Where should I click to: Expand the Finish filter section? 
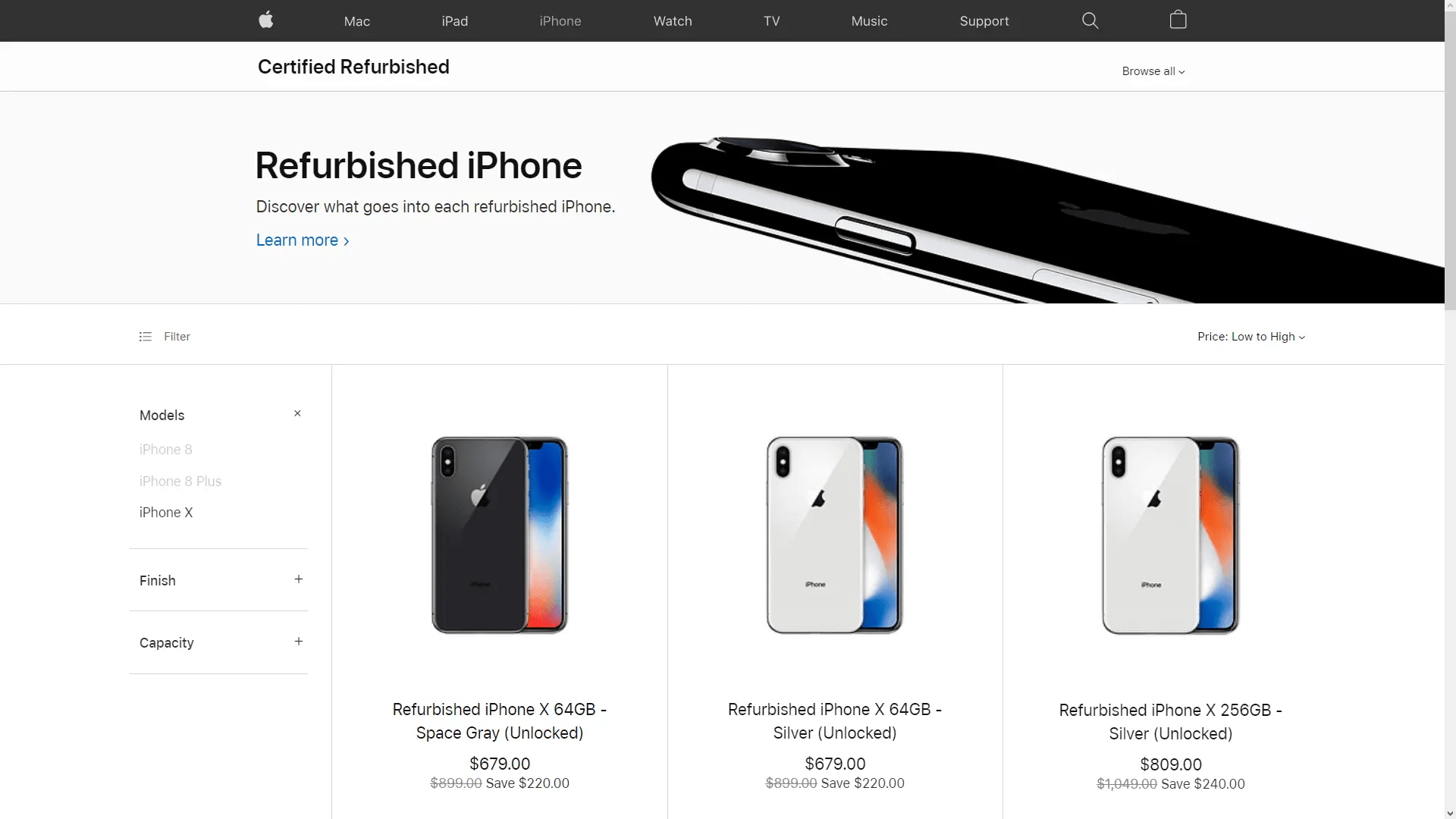(298, 579)
